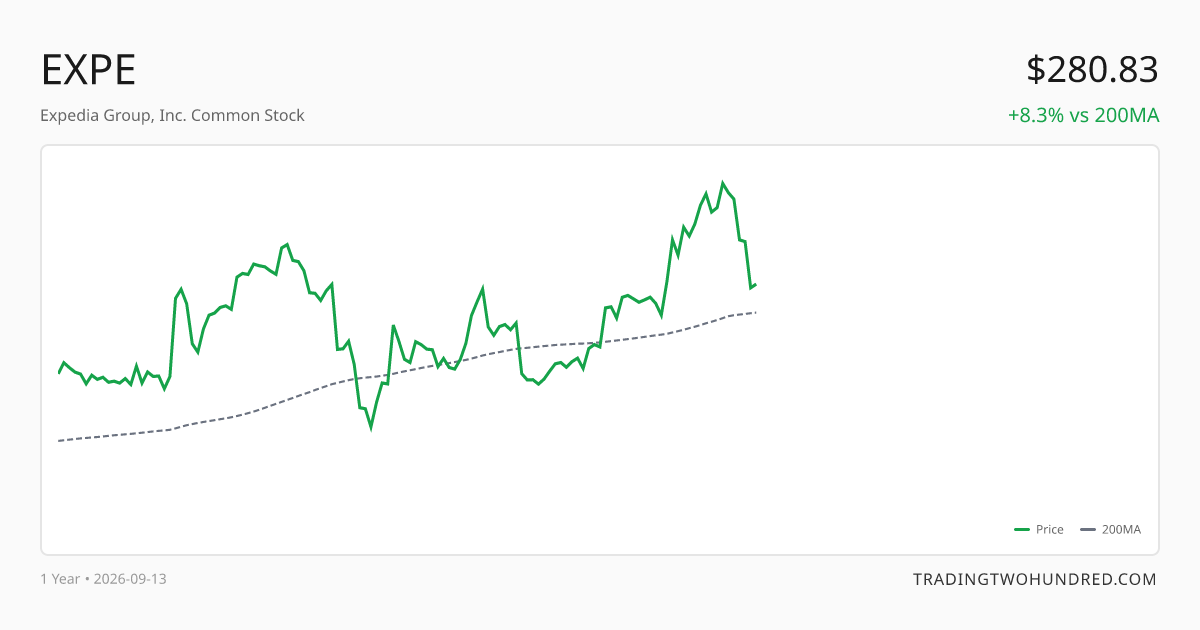Select the lowest trough of the price line
Screen dimensions: 1200x630
pyautogui.click(x=371, y=428)
